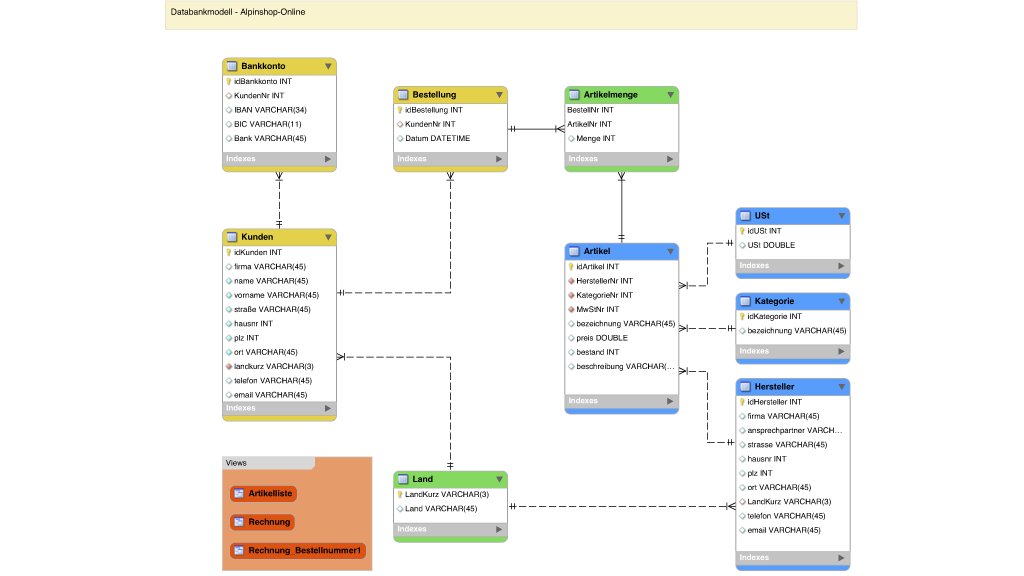The width and height of the screenshot is (1024, 576).
Task: Collapse the Kunden table with header arrow
Action: coord(327,237)
